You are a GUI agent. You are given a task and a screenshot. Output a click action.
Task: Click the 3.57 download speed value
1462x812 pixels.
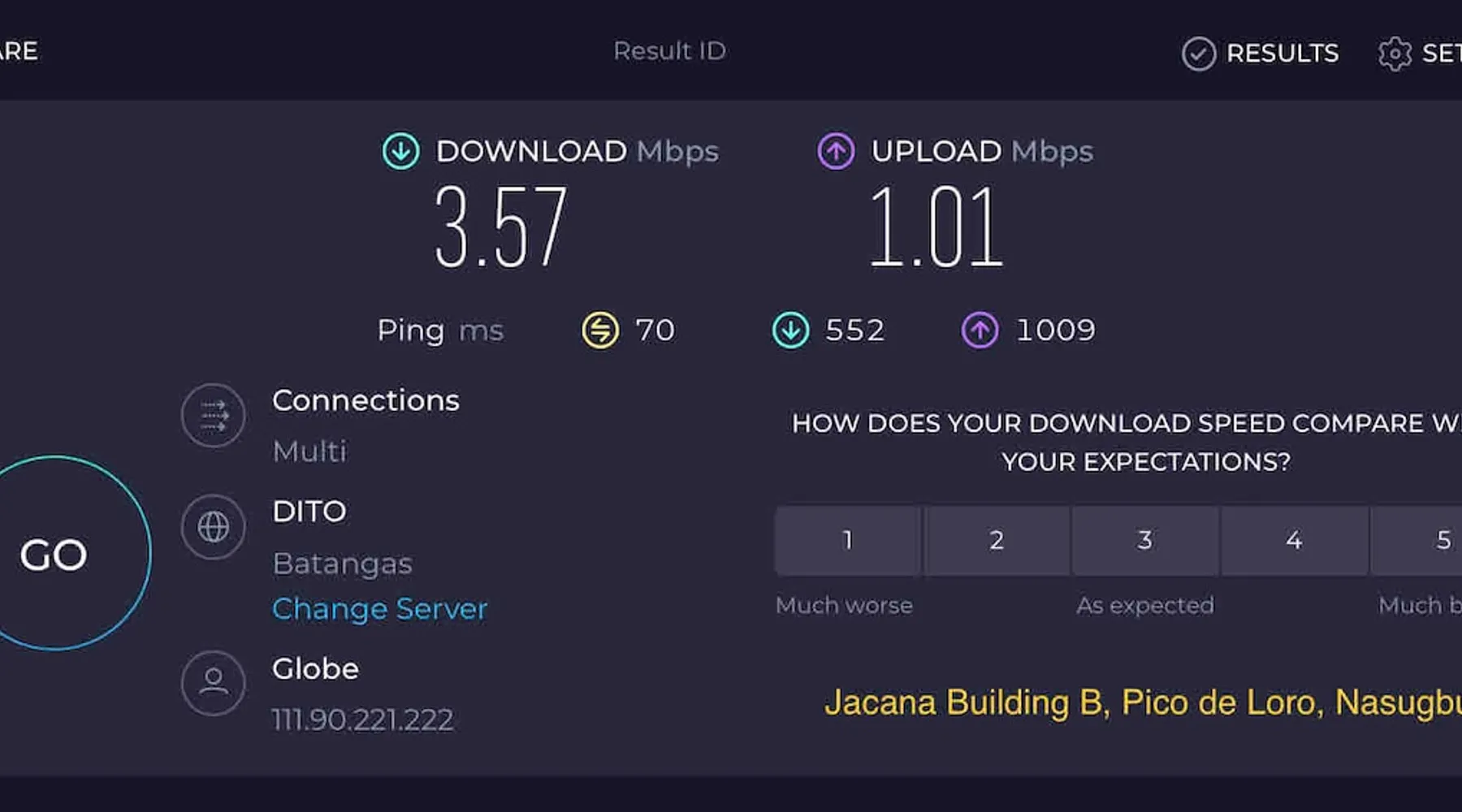pyautogui.click(x=500, y=227)
